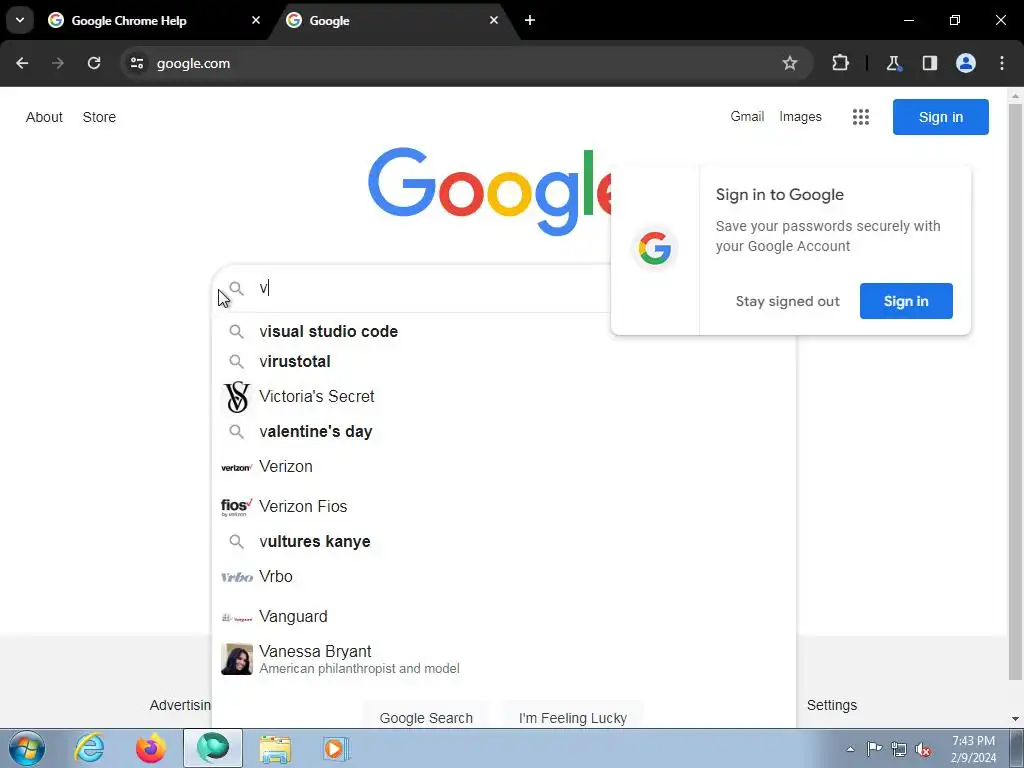Click the top-right Sign in button

(x=940, y=117)
